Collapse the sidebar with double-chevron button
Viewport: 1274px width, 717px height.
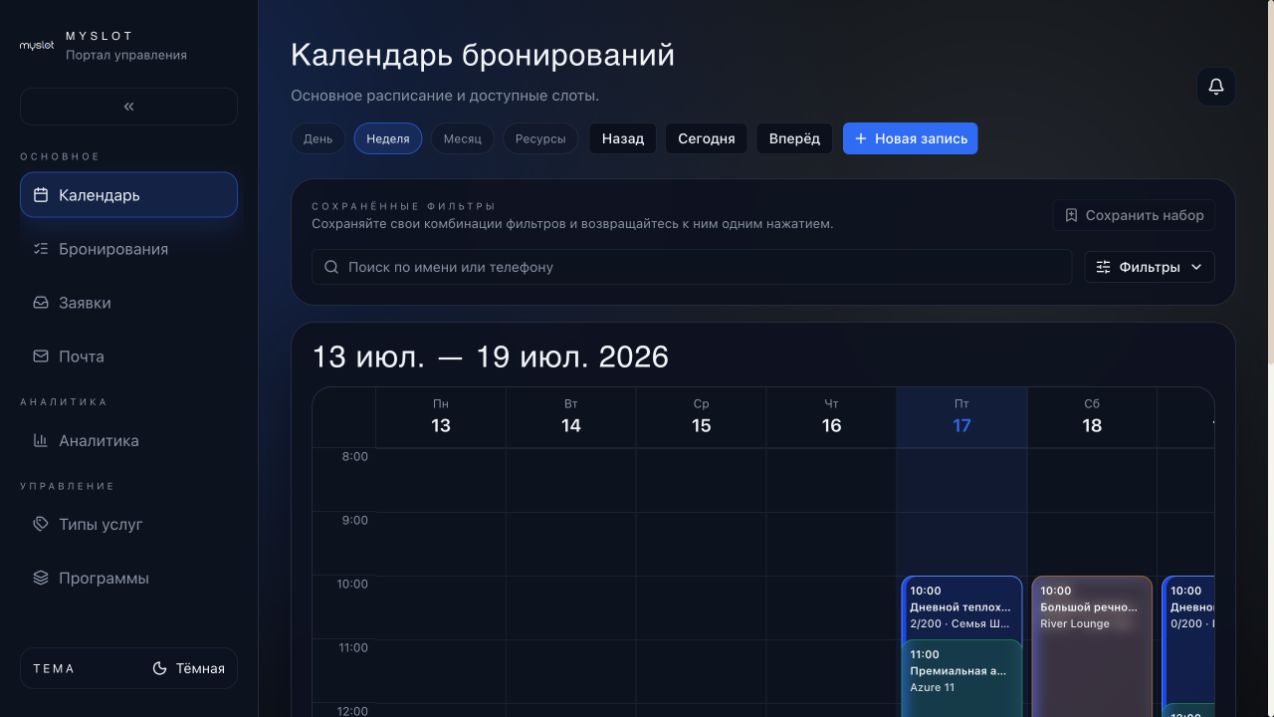pos(129,106)
